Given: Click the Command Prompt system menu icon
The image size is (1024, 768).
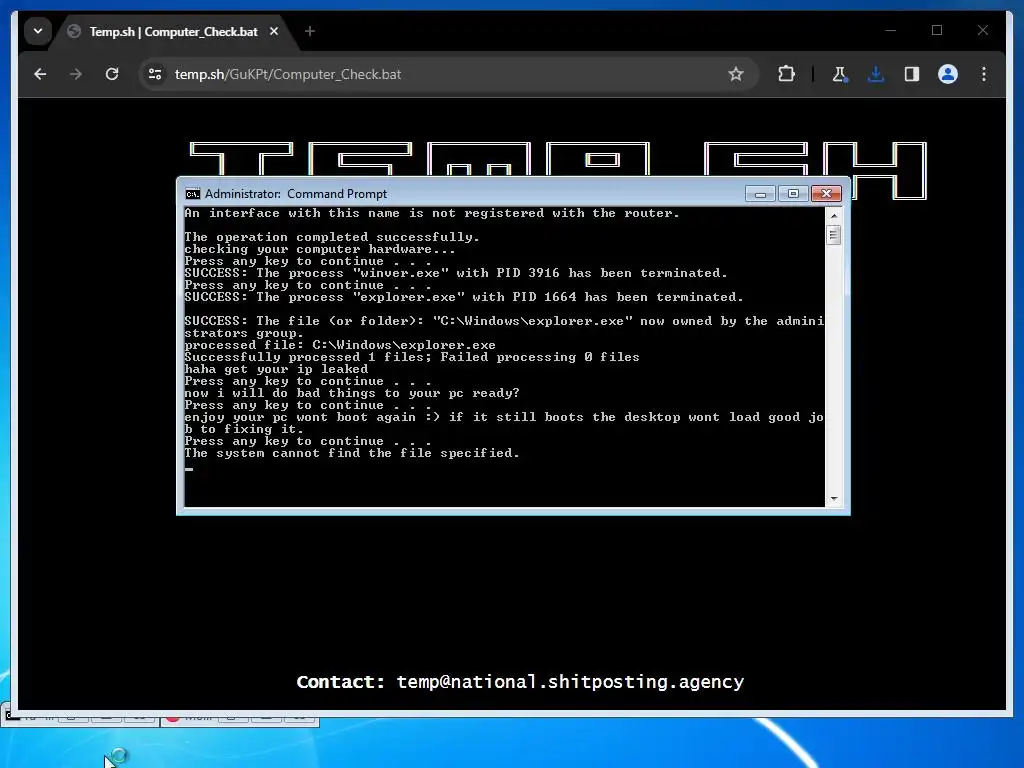Looking at the screenshot, I should 193,194.
